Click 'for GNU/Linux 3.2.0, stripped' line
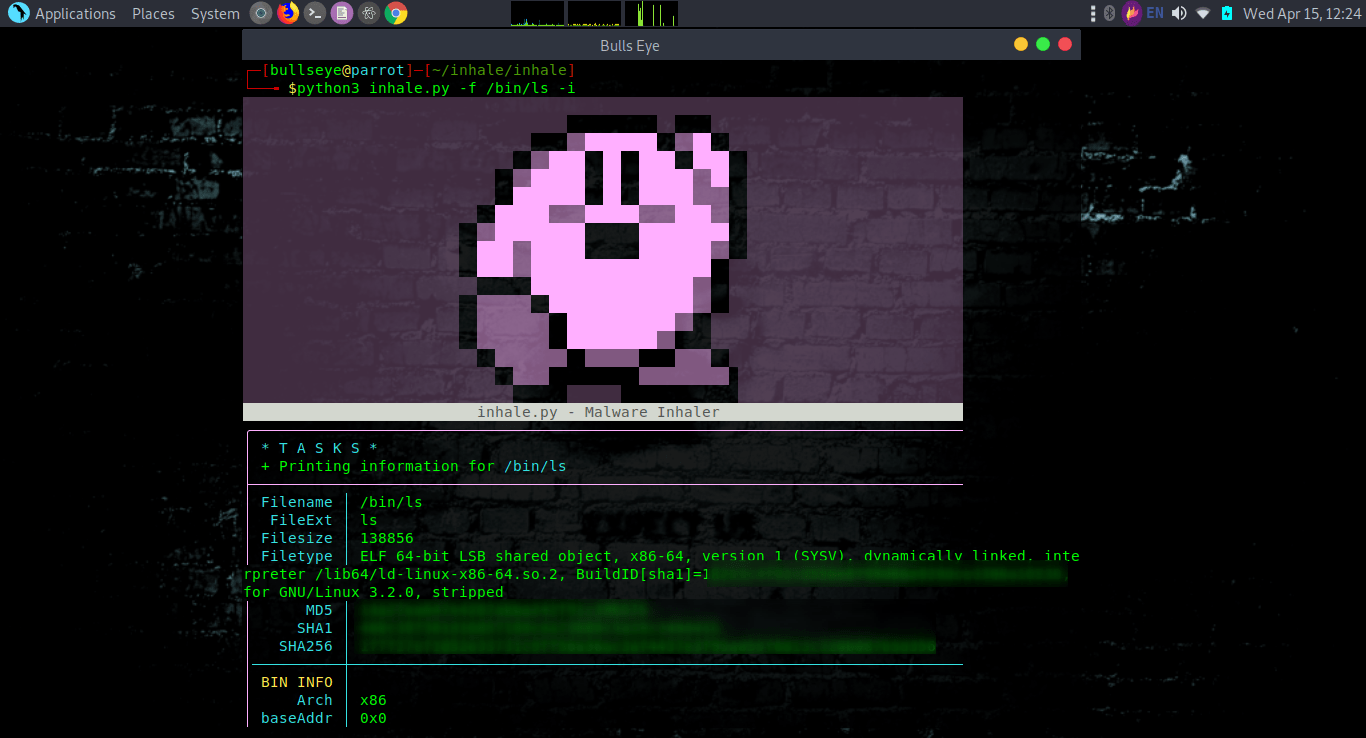The width and height of the screenshot is (1366, 738). 374,592
